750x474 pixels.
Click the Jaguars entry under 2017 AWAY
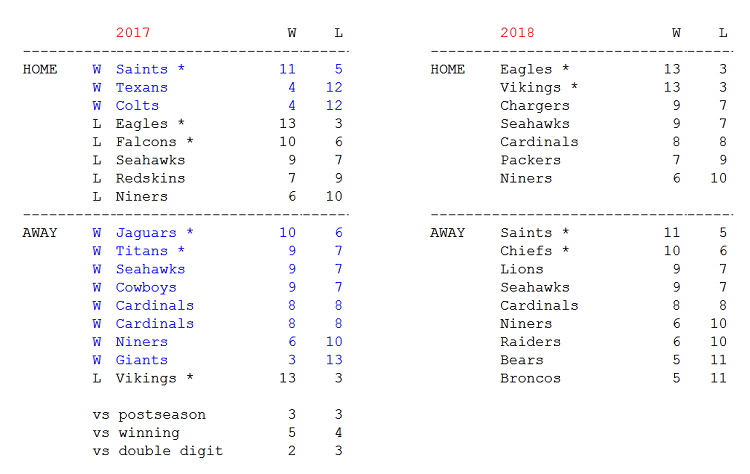point(146,233)
